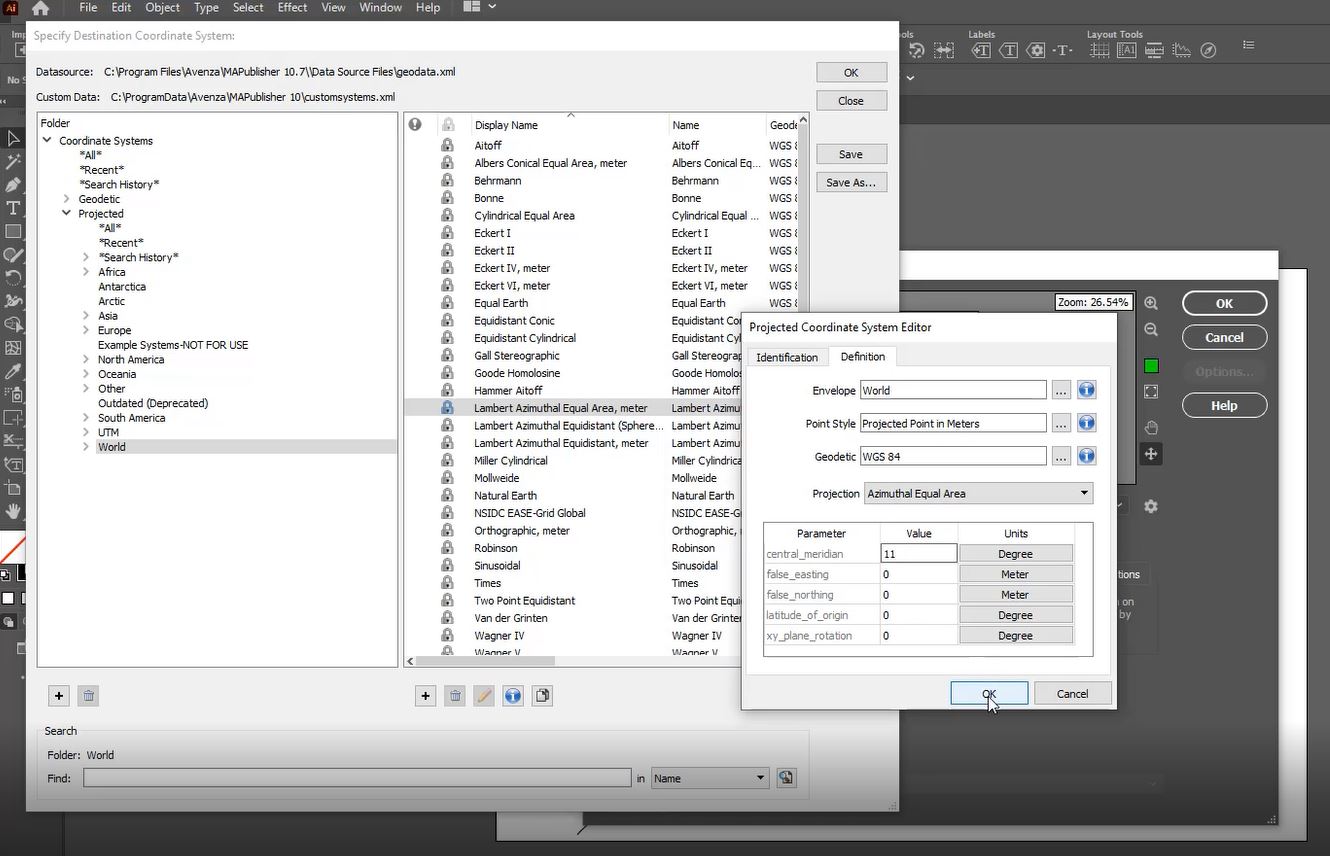Click the Save As... button
1330x856 pixels.
pyautogui.click(x=851, y=183)
